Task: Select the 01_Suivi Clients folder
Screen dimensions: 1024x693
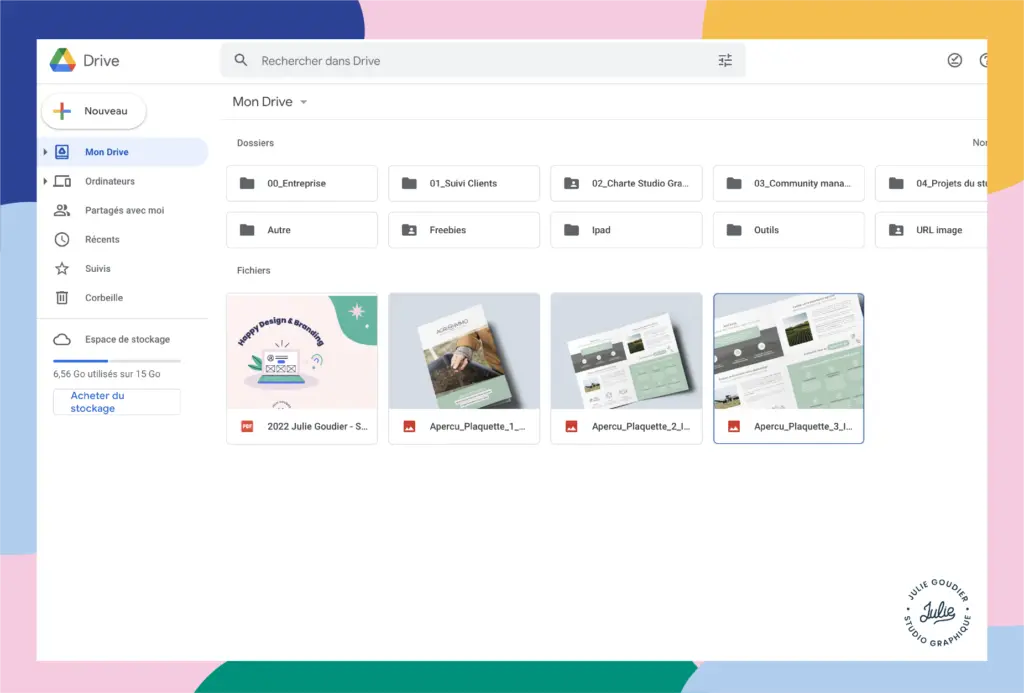Action: [x=464, y=184]
